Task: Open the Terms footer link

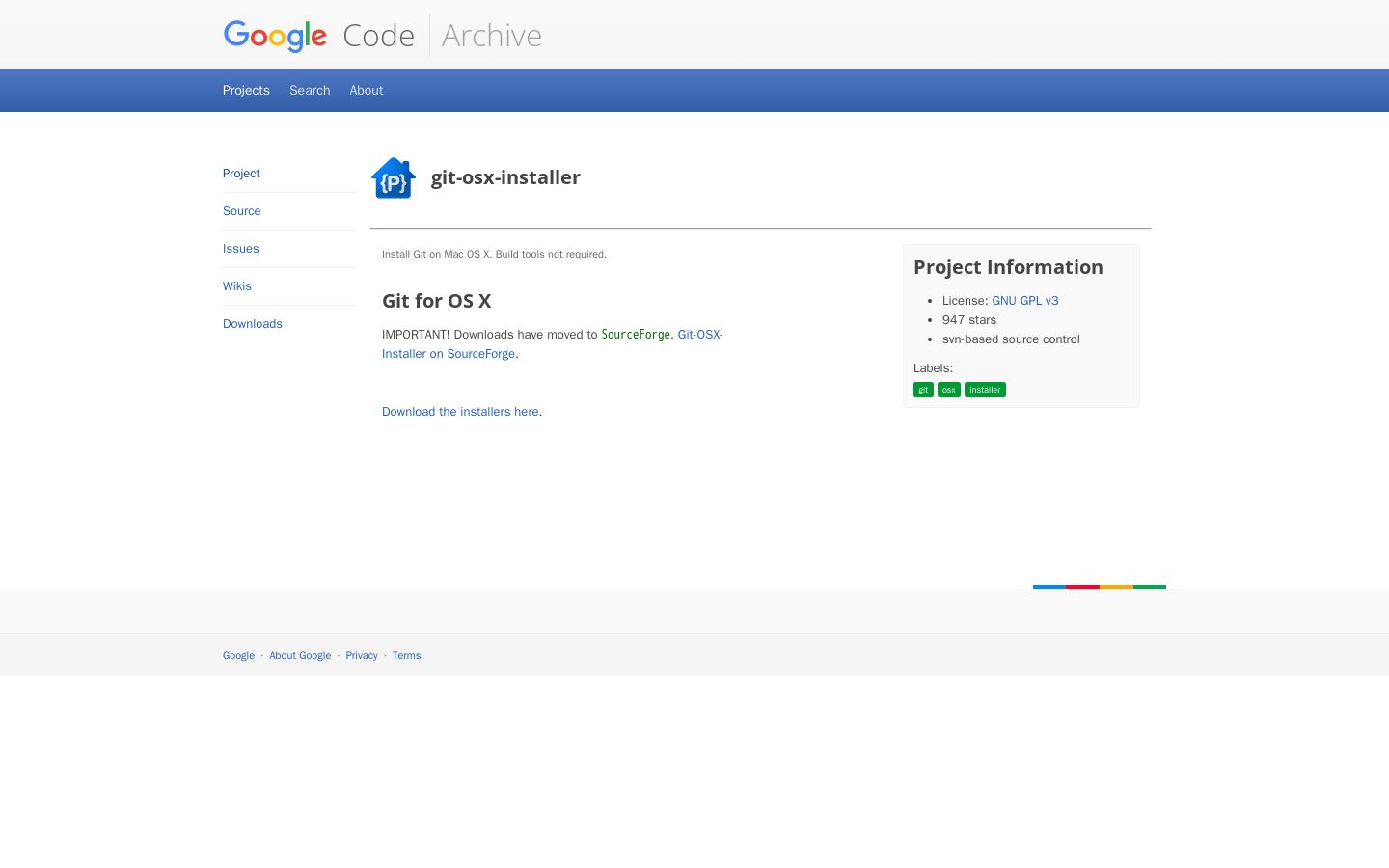Action: 406,656
